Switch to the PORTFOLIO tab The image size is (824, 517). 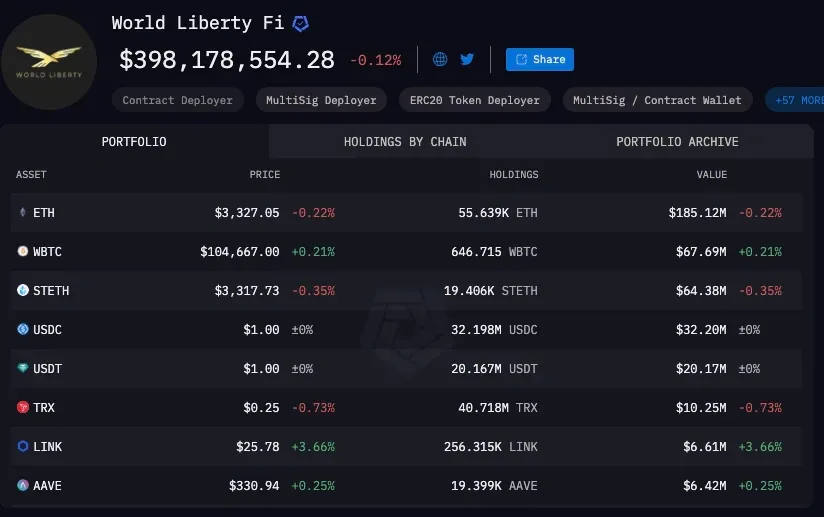[134, 141]
